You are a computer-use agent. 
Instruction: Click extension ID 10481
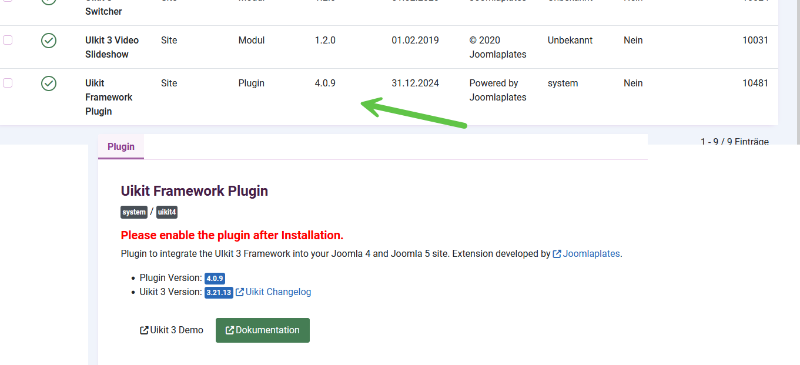point(755,83)
